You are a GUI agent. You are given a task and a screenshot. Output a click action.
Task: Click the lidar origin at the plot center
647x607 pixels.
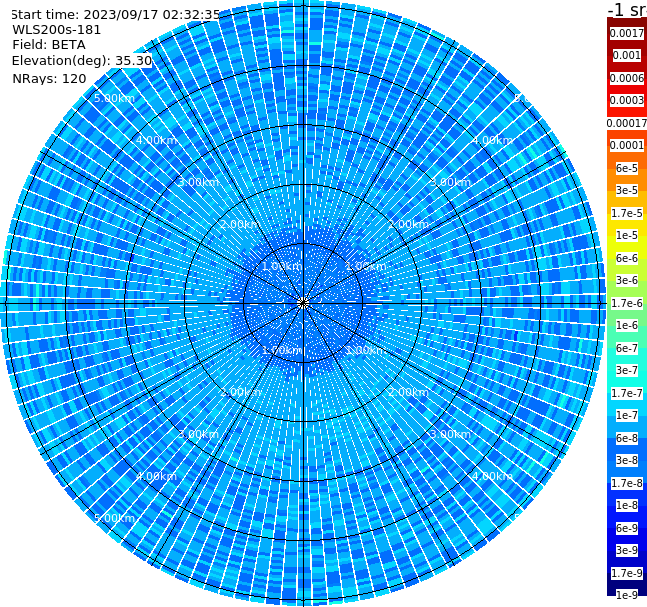(303, 303)
